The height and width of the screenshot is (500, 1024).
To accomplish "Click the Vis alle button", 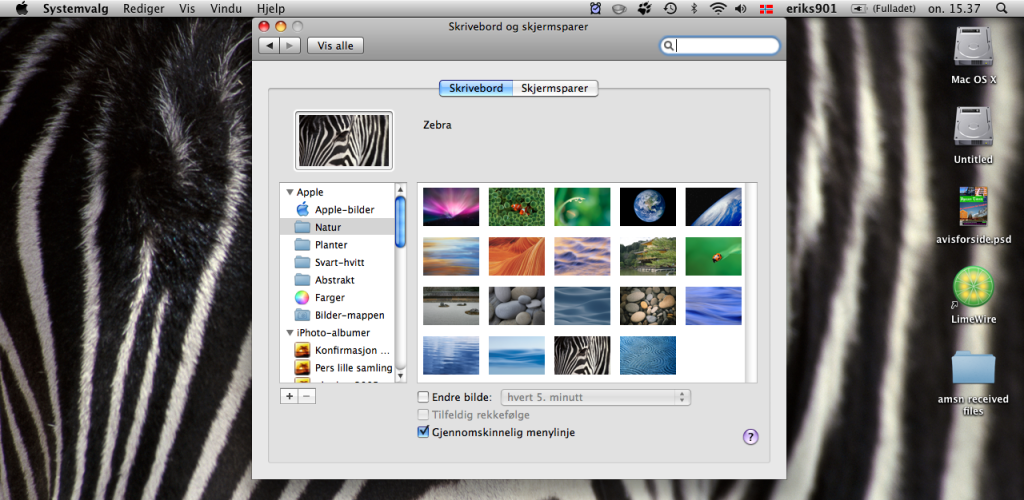I will [335, 46].
